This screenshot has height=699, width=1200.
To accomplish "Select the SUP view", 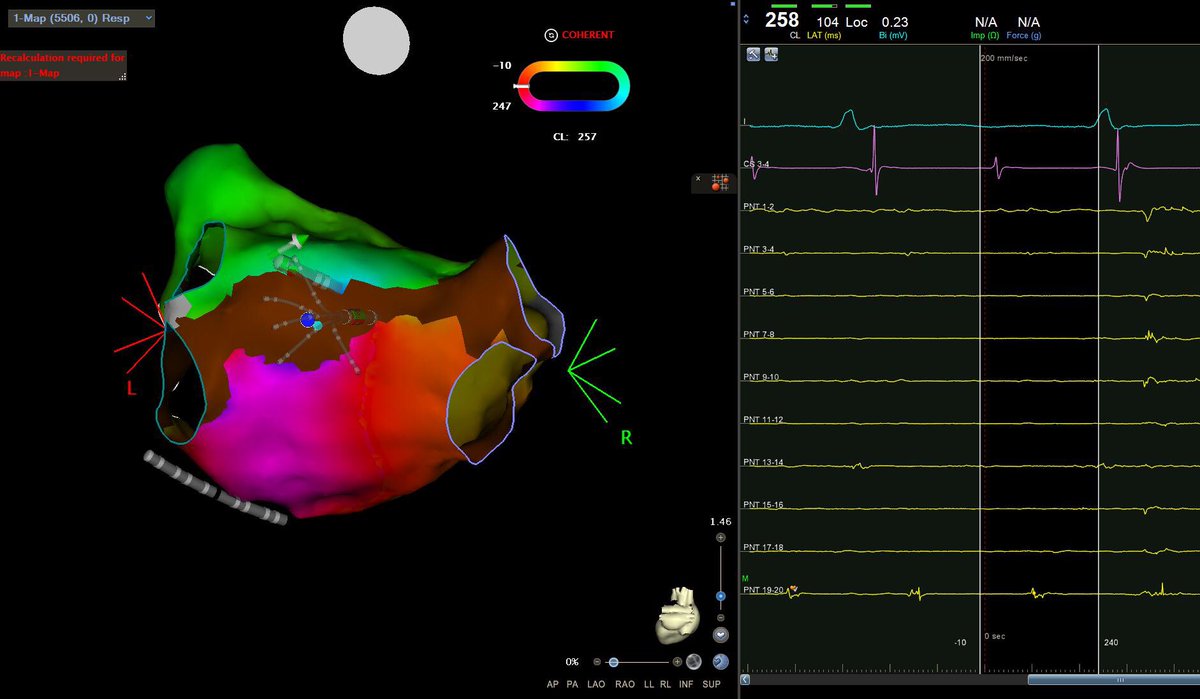I will pyautogui.click(x=712, y=684).
